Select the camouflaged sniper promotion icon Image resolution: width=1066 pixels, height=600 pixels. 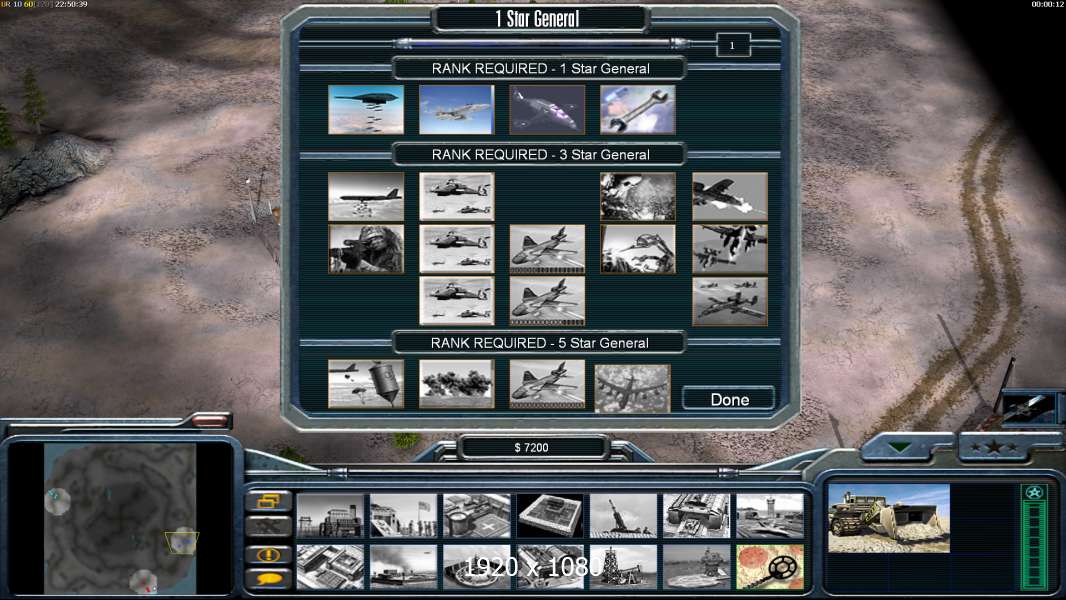tap(366, 249)
